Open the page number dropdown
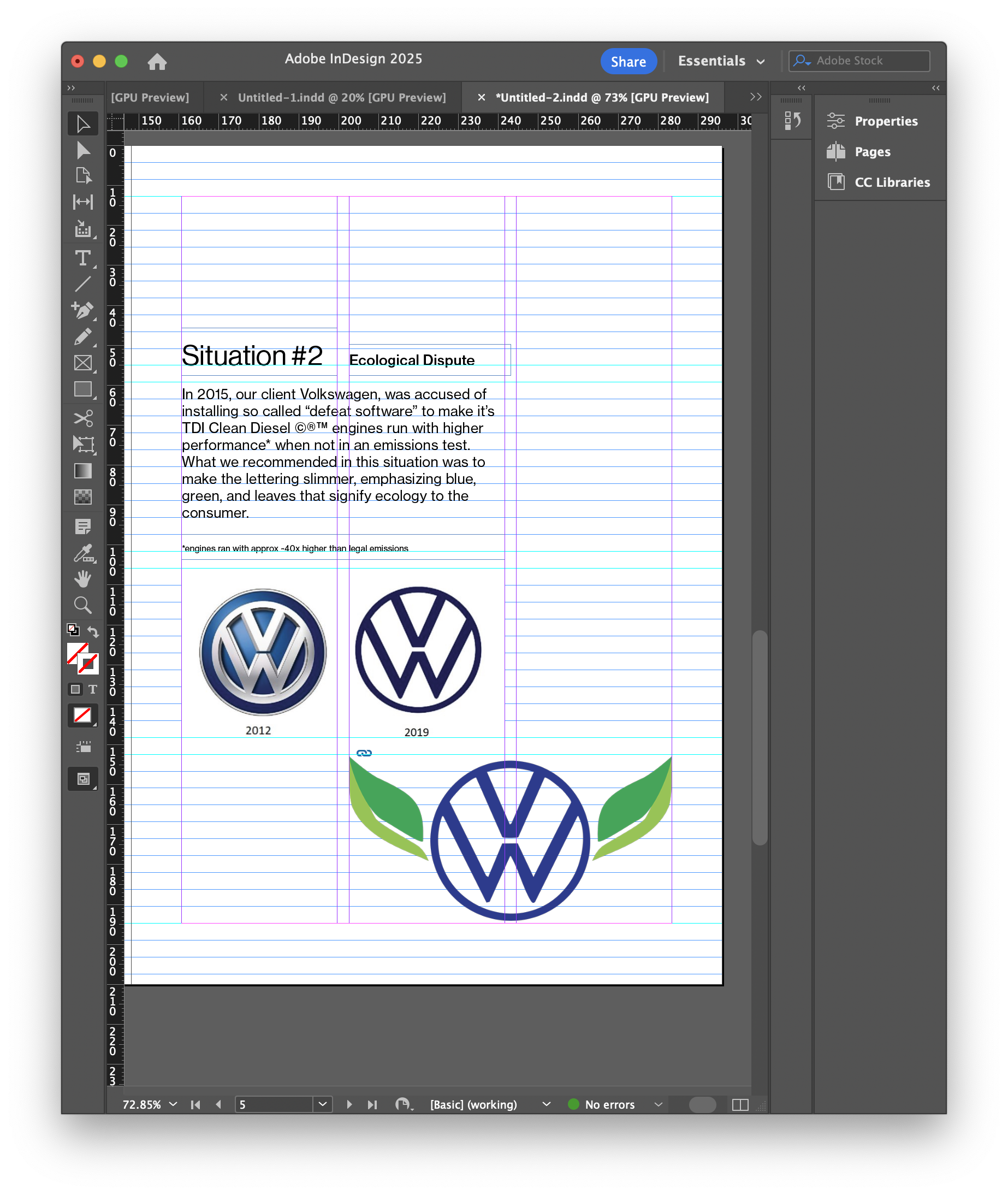This screenshot has height=1195, width=1008. click(323, 1104)
